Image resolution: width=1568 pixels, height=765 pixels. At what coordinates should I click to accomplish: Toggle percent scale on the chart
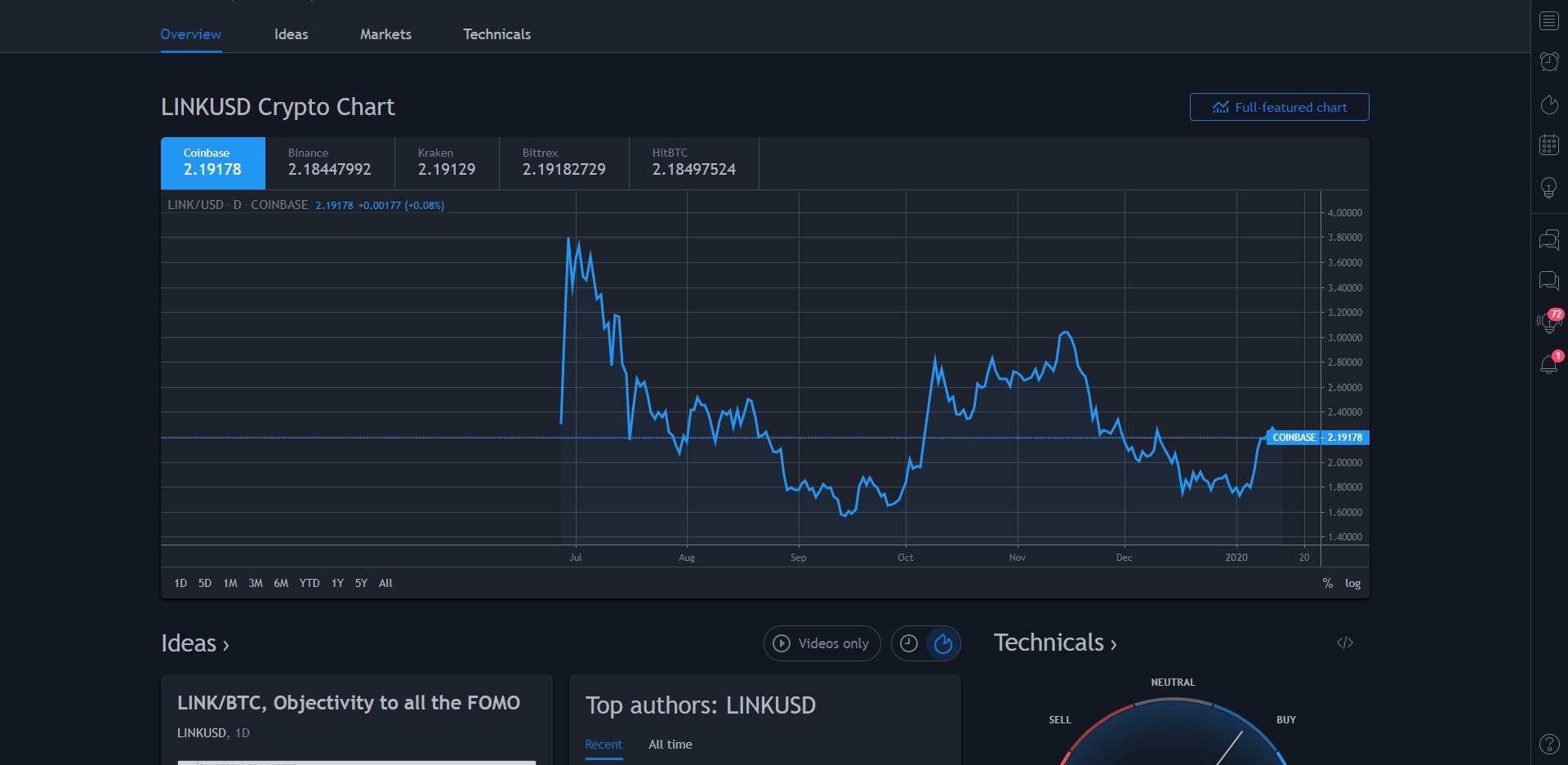1327,583
